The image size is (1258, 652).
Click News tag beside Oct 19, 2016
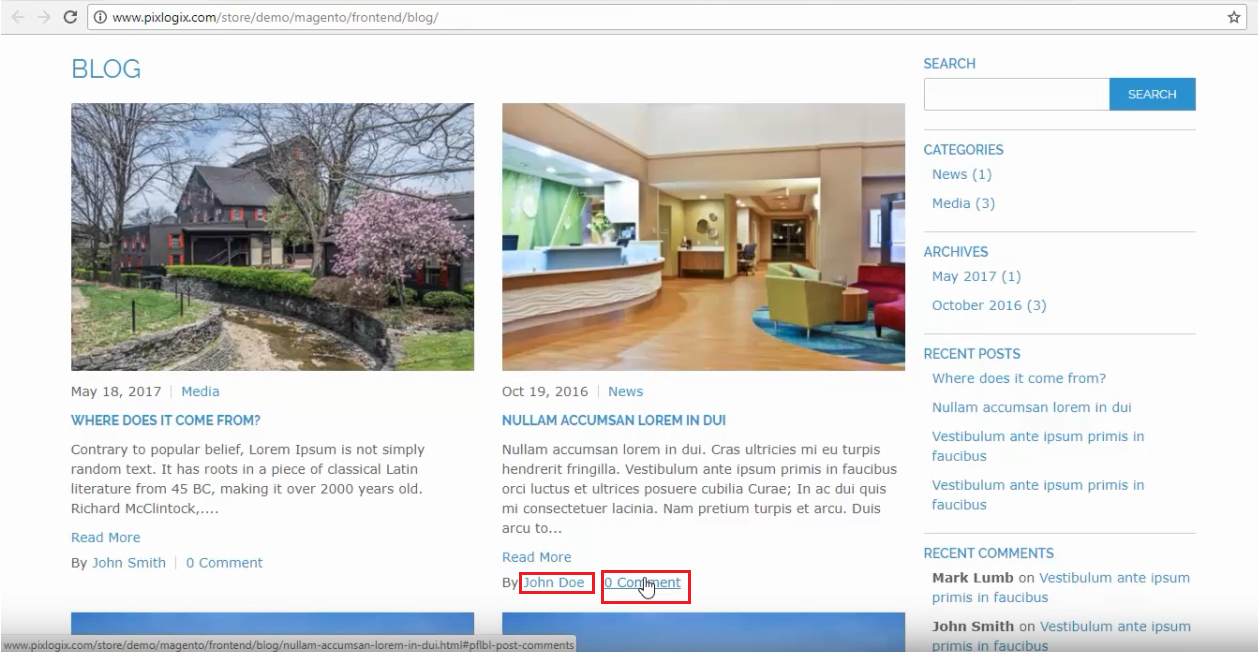coord(625,391)
